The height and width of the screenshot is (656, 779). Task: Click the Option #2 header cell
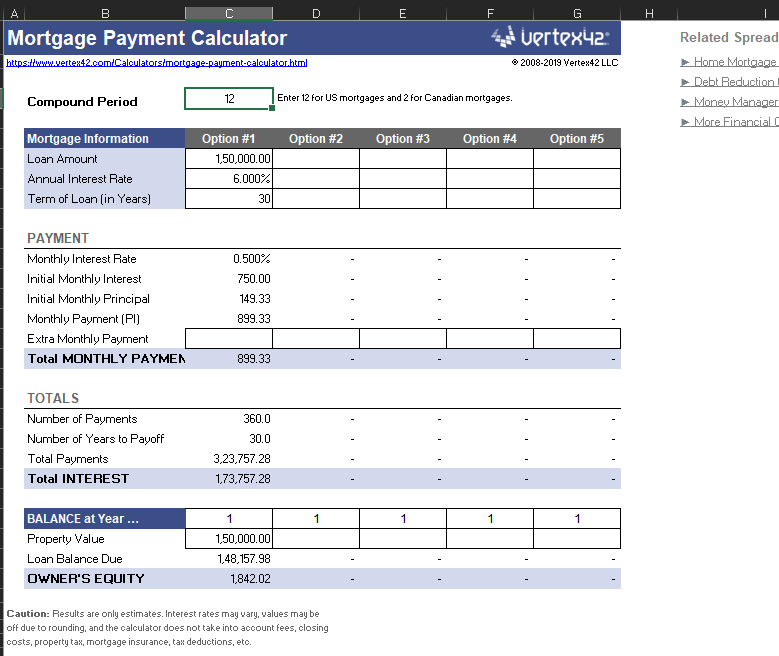point(316,138)
